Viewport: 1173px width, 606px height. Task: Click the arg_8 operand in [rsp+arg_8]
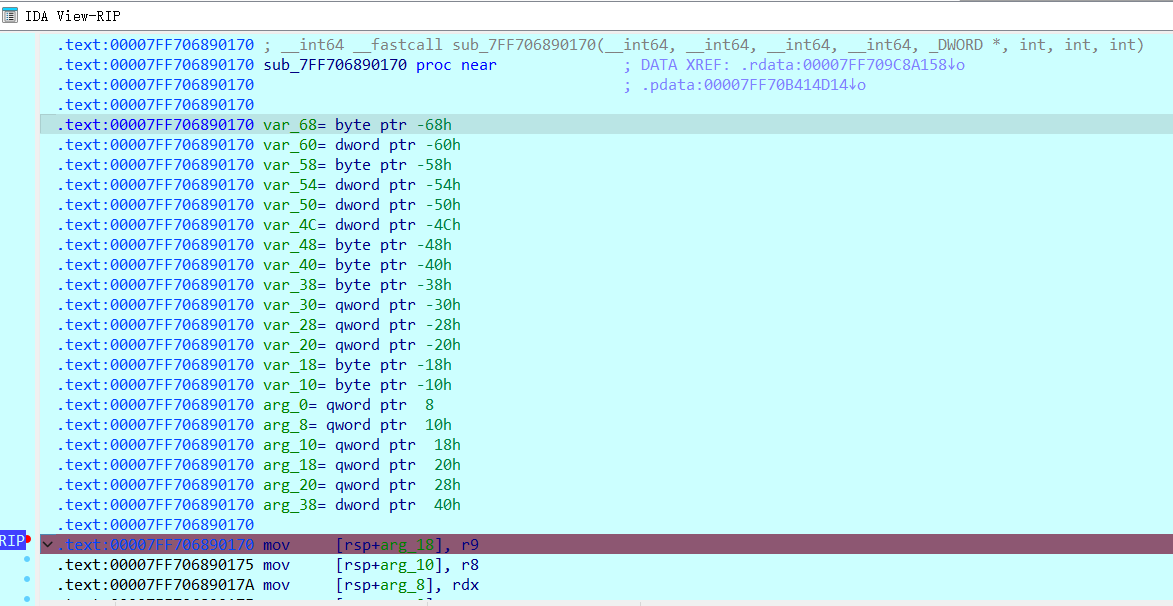click(396, 585)
